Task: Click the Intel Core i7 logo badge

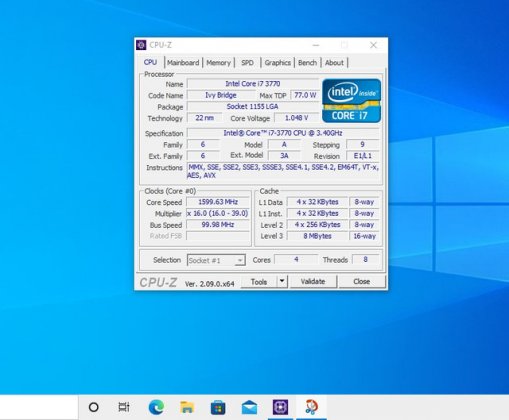Action: (x=351, y=101)
